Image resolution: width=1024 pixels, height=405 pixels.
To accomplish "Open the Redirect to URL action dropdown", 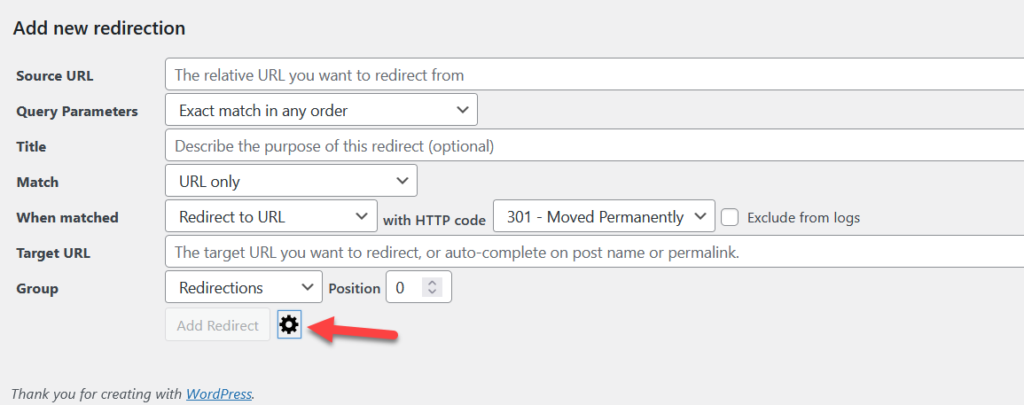I will coord(271,216).
